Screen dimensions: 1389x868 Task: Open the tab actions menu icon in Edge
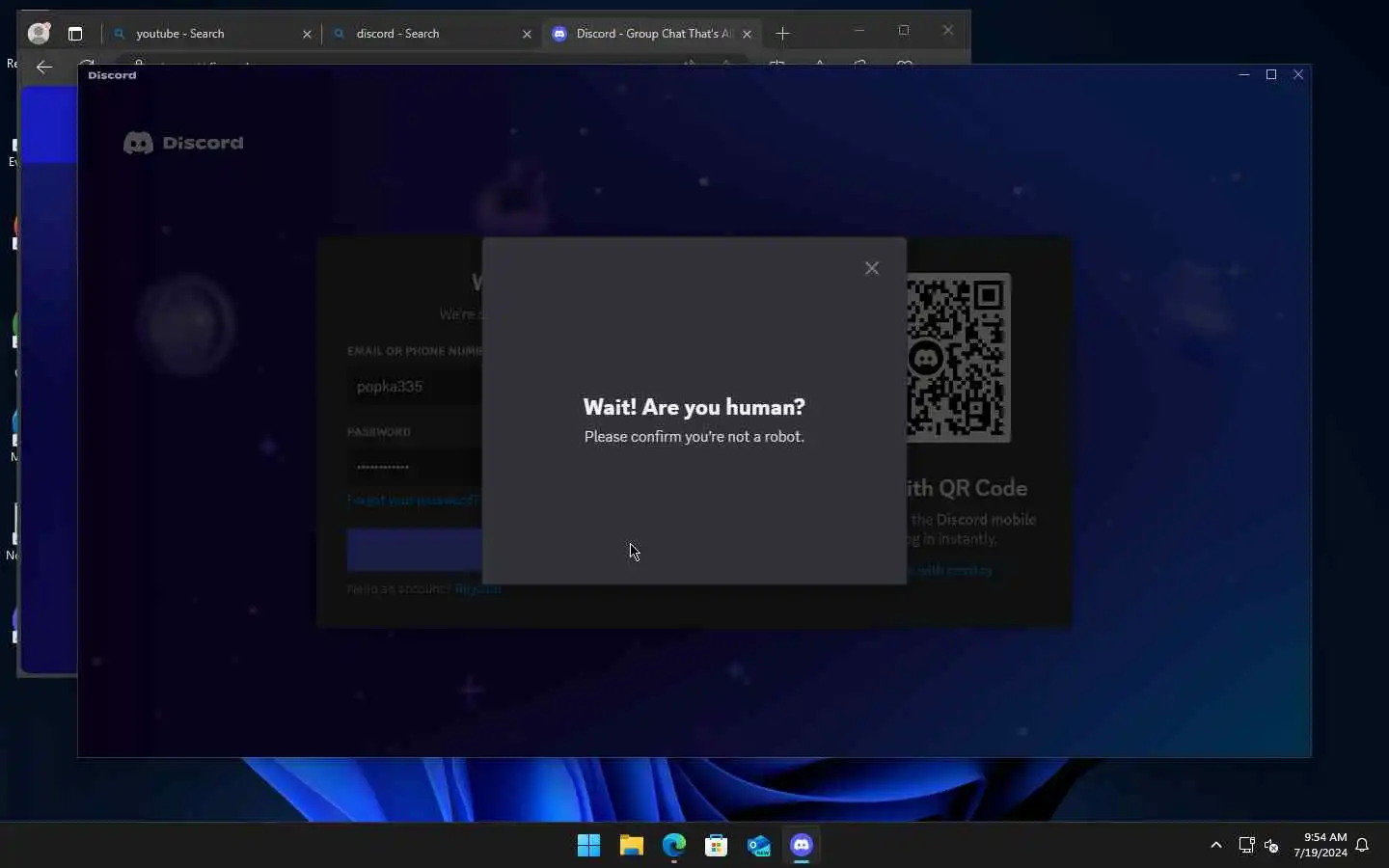point(75,34)
